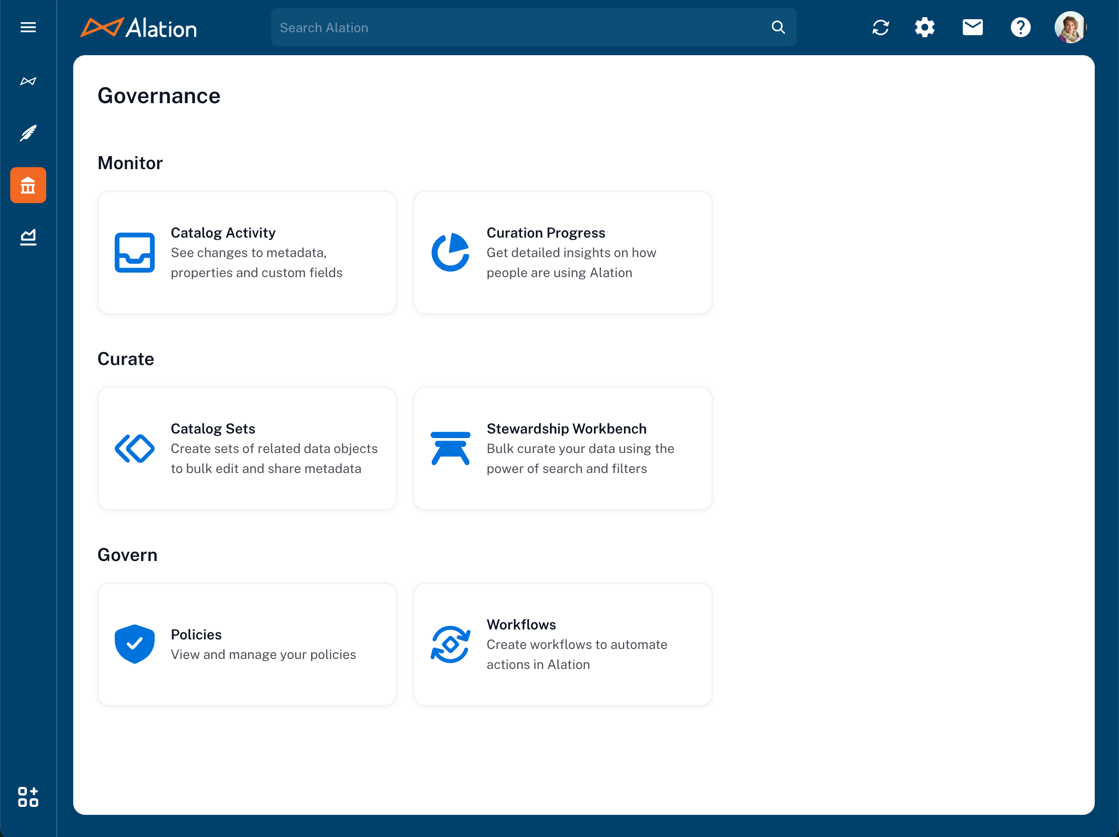Open the Help question mark icon
The image size is (1119, 837).
click(x=1021, y=27)
